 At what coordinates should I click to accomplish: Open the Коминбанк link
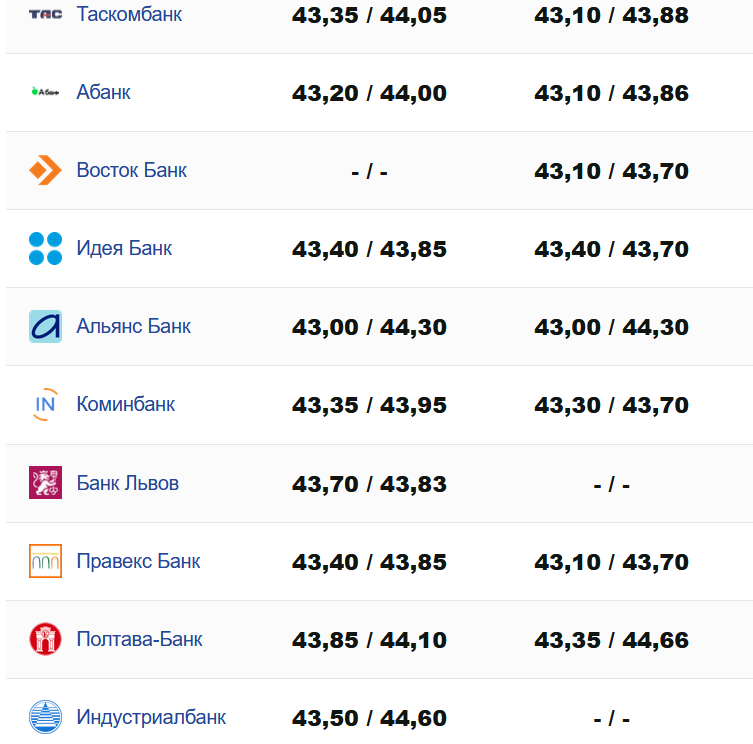[x=125, y=404]
